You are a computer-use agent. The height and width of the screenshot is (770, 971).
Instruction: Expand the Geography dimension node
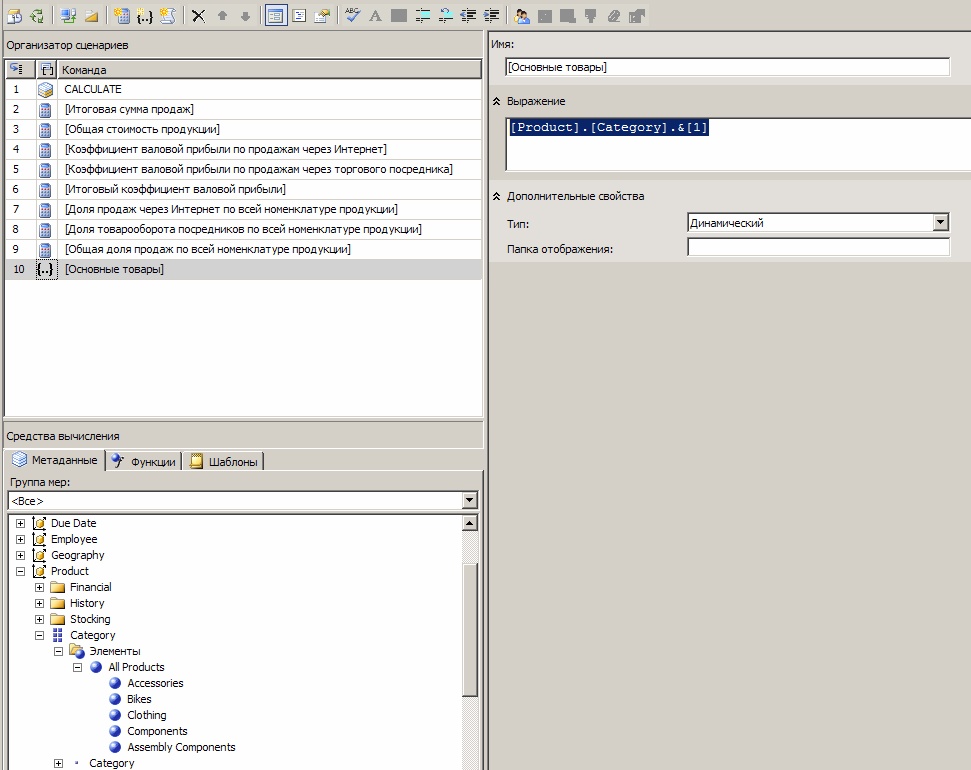21,555
